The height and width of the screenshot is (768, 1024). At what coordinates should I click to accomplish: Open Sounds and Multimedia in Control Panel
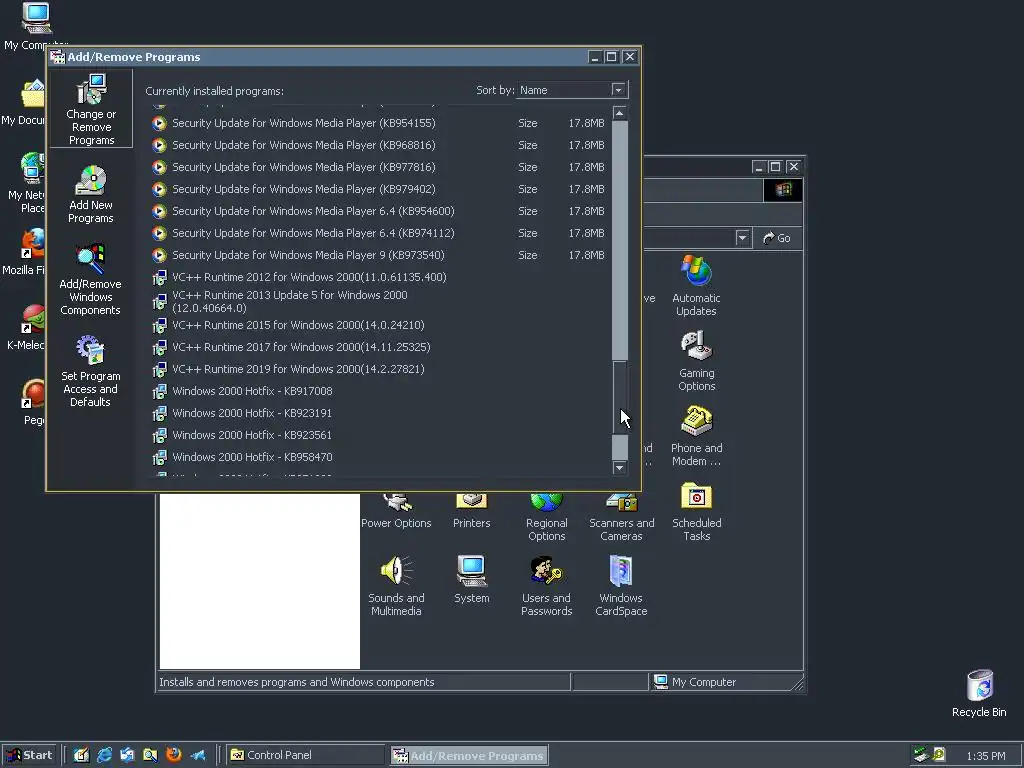396,586
